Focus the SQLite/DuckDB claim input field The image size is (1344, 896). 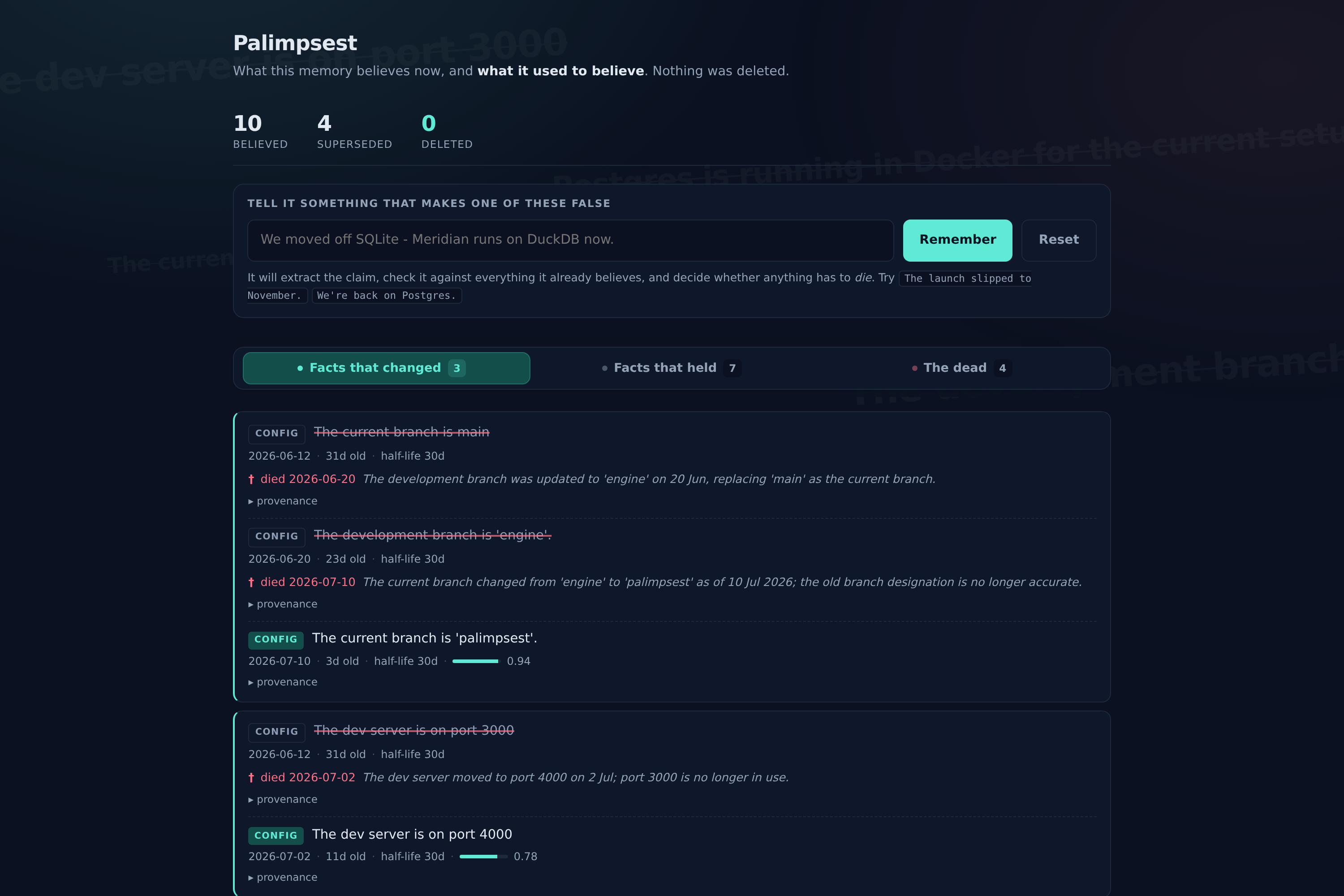(x=570, y=240)
